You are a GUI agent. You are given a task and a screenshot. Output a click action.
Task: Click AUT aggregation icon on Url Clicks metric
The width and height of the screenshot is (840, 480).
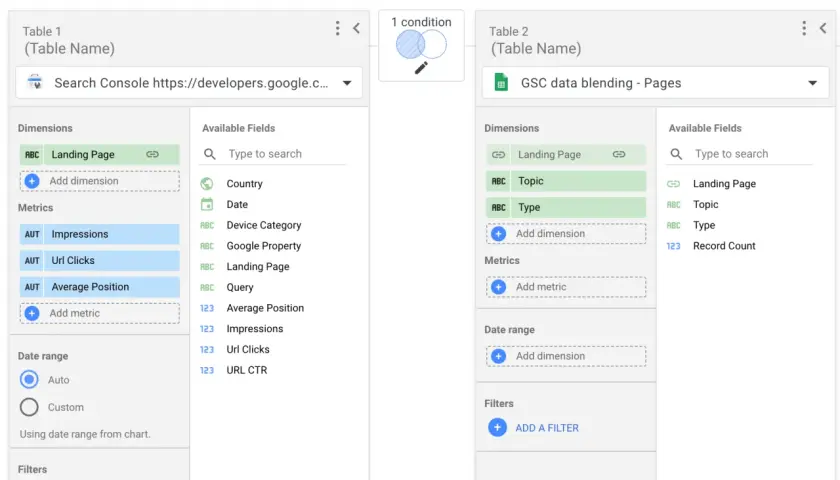pyautogui.click(x=32, y=260)
